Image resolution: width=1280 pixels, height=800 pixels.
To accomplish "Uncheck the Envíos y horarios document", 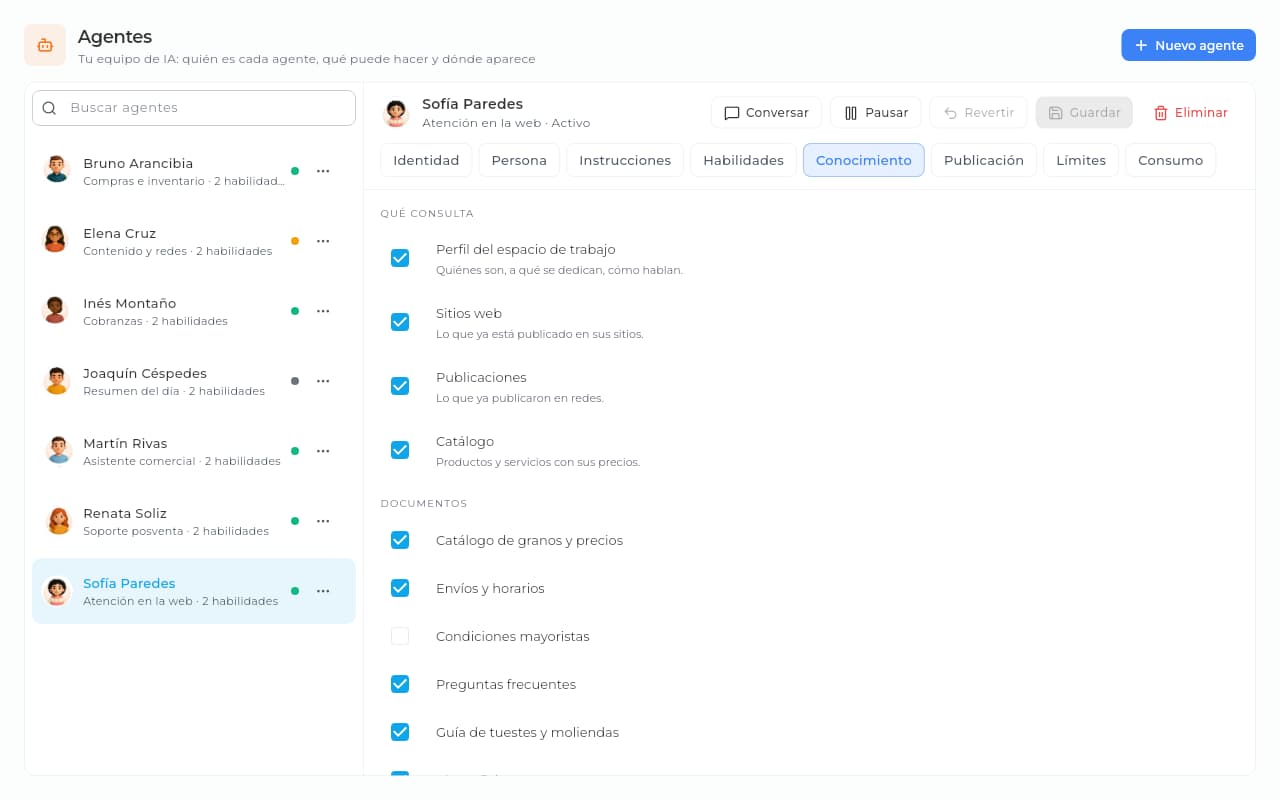I will (400, 588).
